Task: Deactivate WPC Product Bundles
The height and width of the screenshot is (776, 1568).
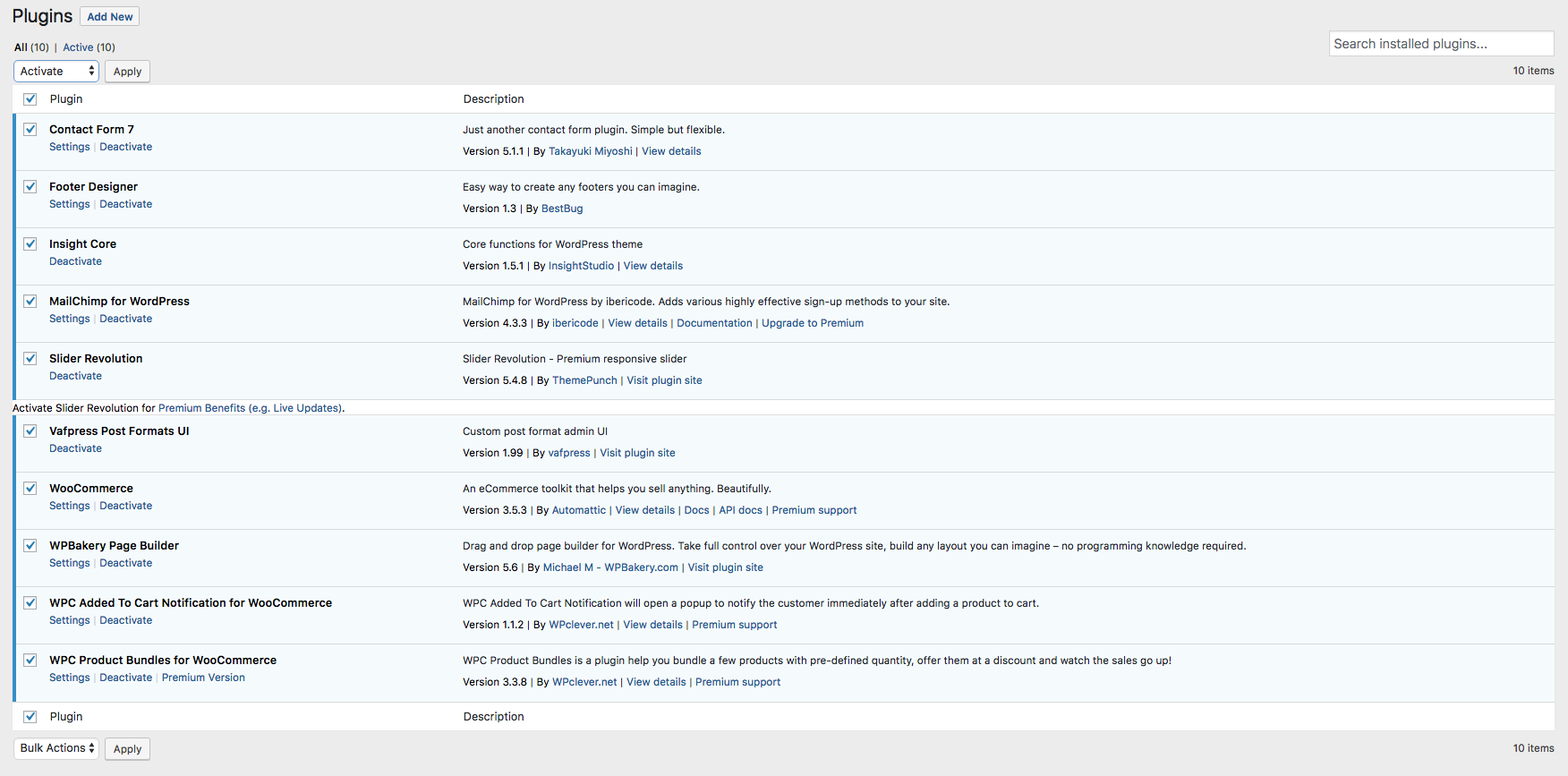Action: 126,678
